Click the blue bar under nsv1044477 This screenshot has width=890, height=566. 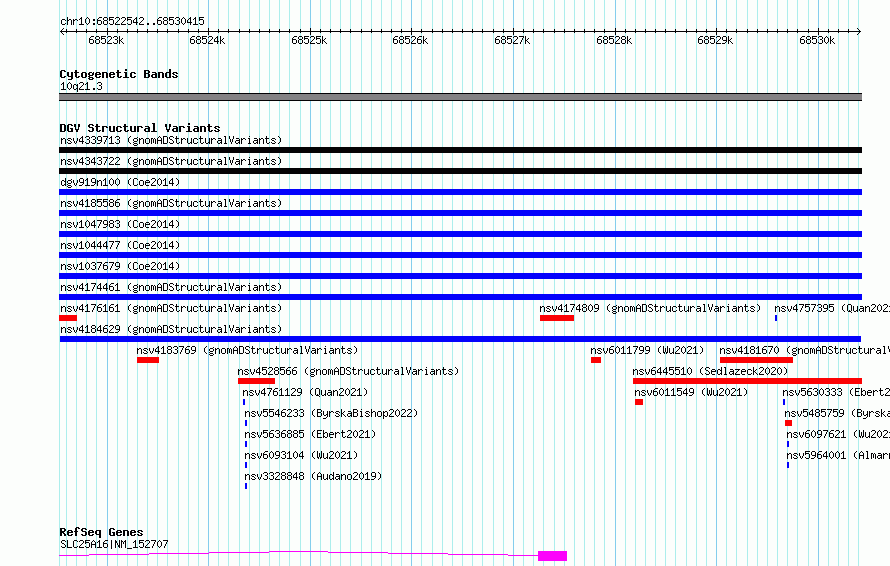(460, 255)
